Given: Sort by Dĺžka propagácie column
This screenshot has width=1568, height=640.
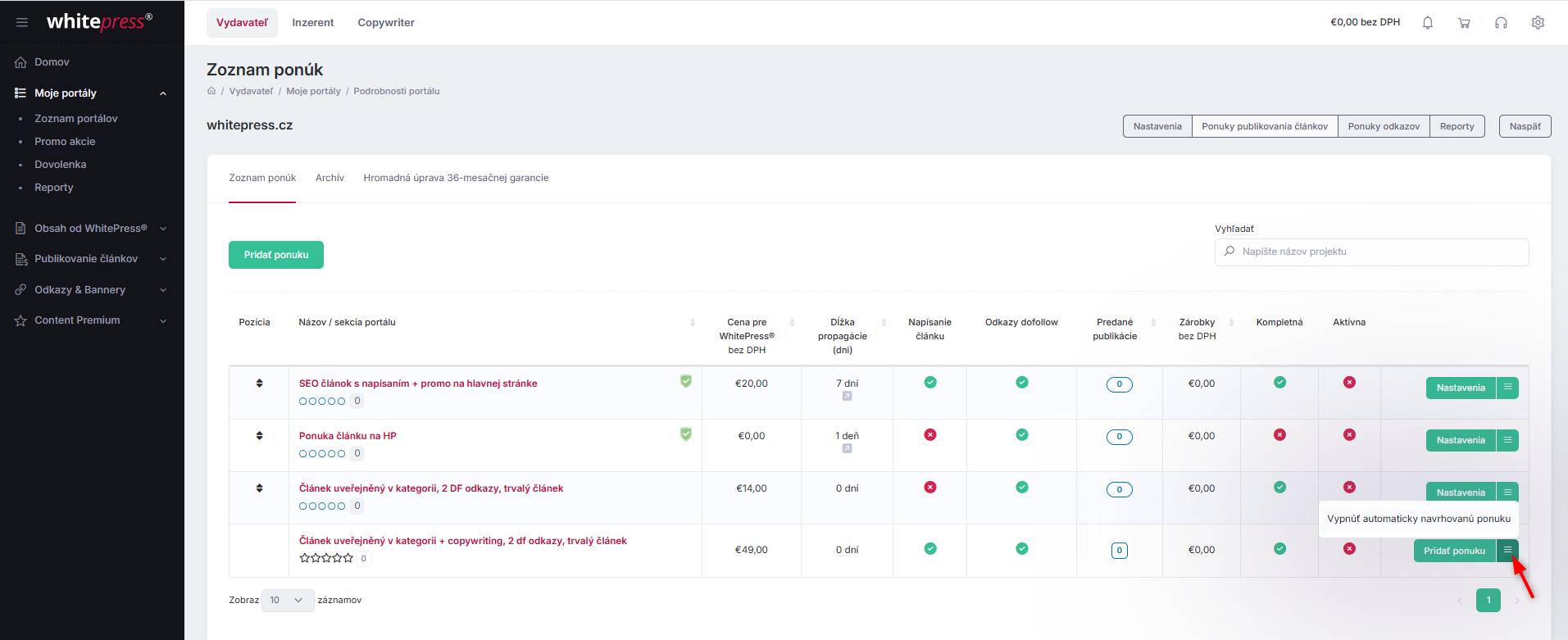Looking at the screenshot, I should pos(884,322).
